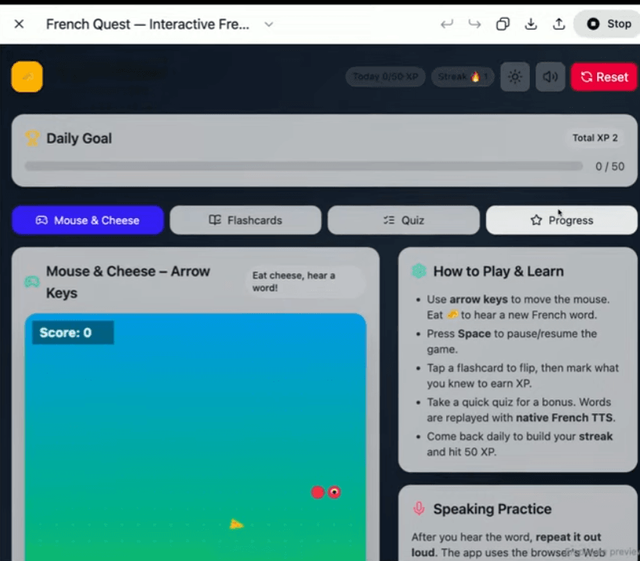Click the Daily Goal progress bar

pos(303,166)
